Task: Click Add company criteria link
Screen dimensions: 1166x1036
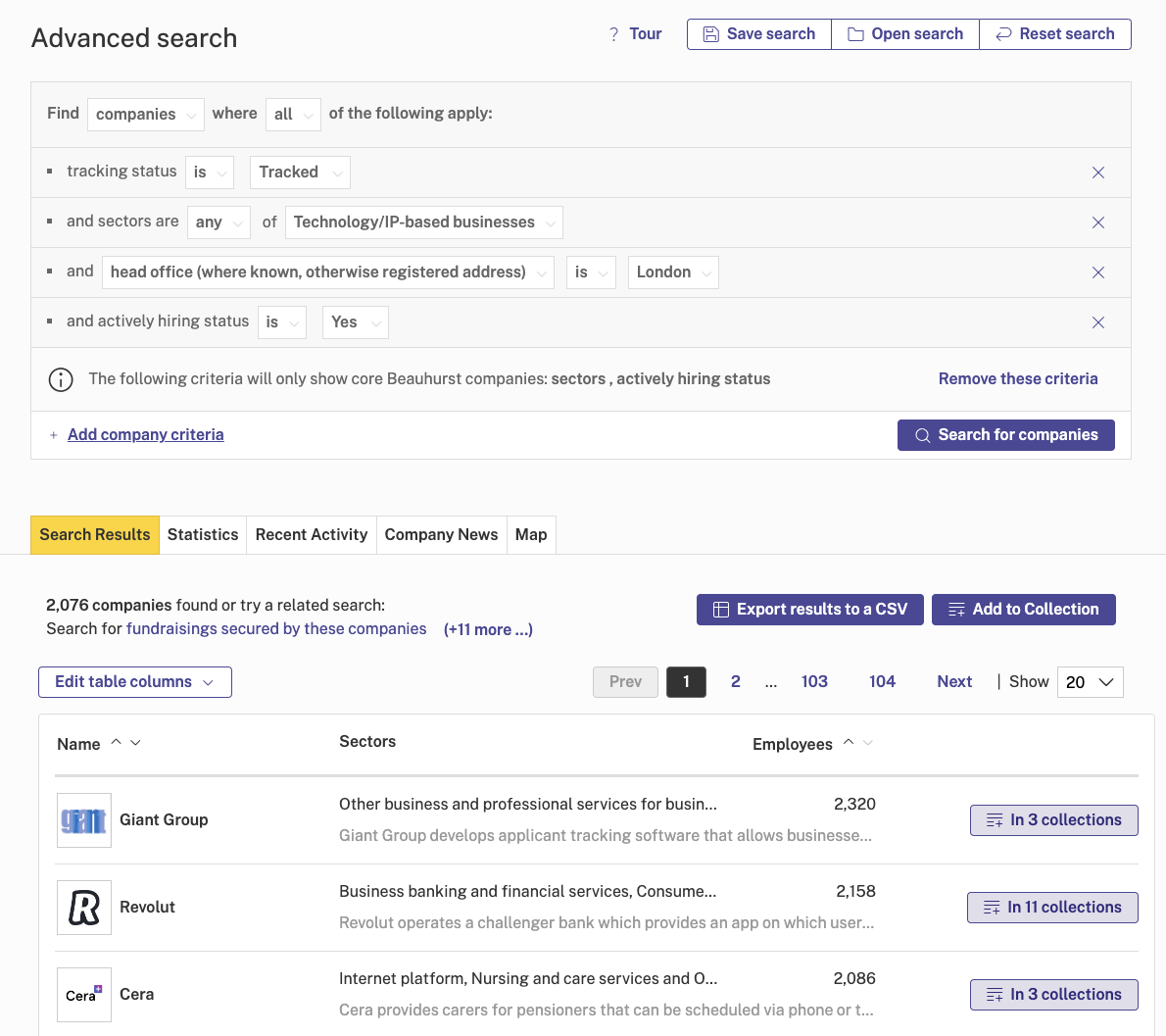Action: (146, 434)
